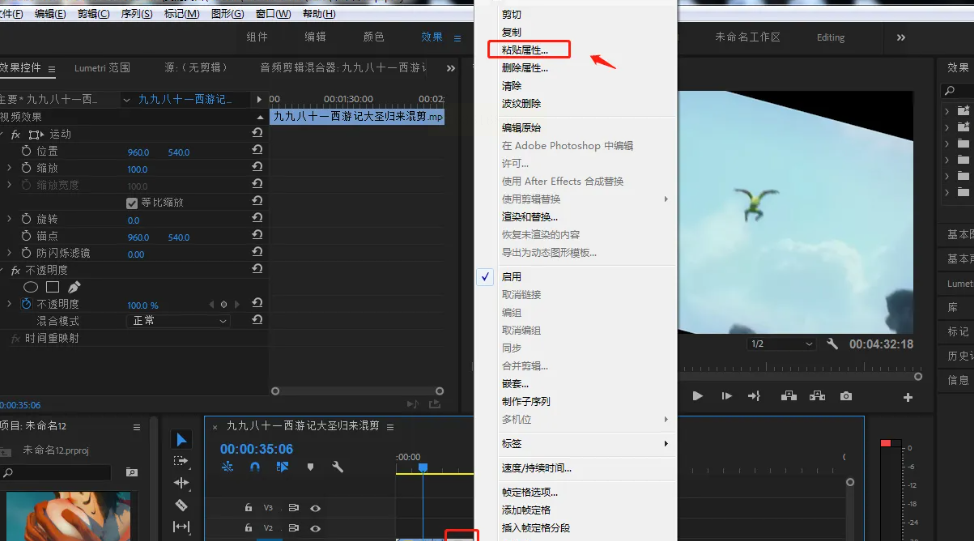Click opacity value 100.0 %
The height and width of the screenshot is (541, 974).
(143, 306)
